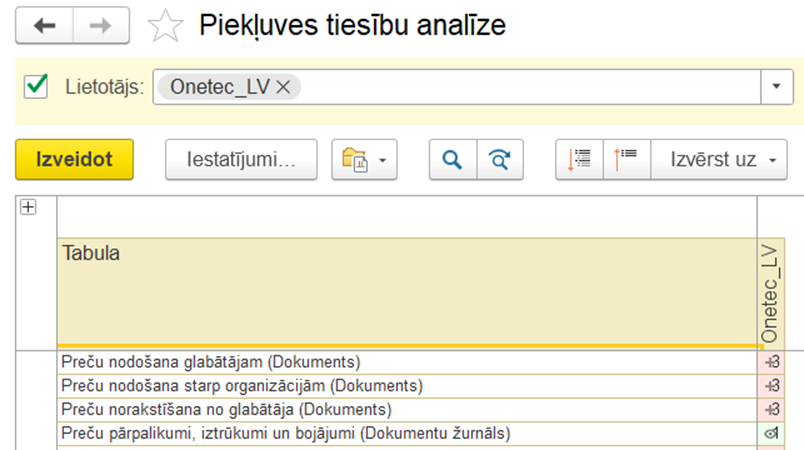Remove the Onetec_LV tag with X

[283, 87]
